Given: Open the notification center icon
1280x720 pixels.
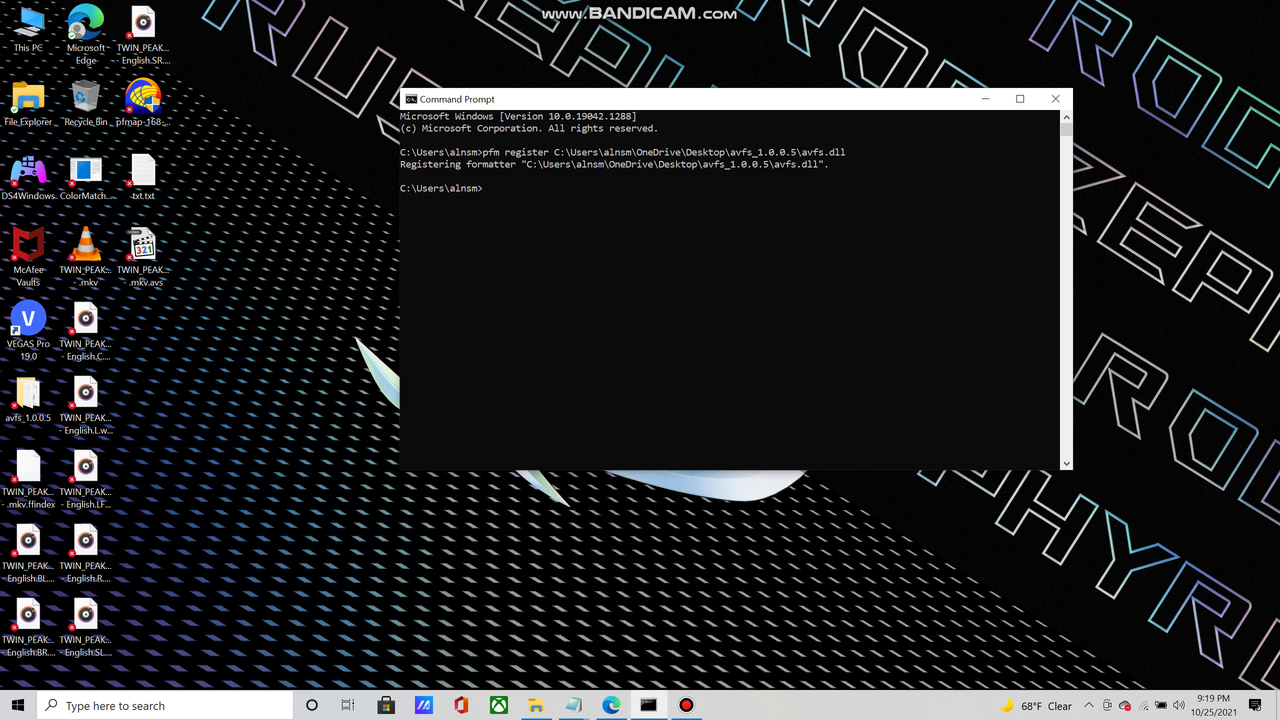Looking at the screenshot, I should click(1255, 706).
